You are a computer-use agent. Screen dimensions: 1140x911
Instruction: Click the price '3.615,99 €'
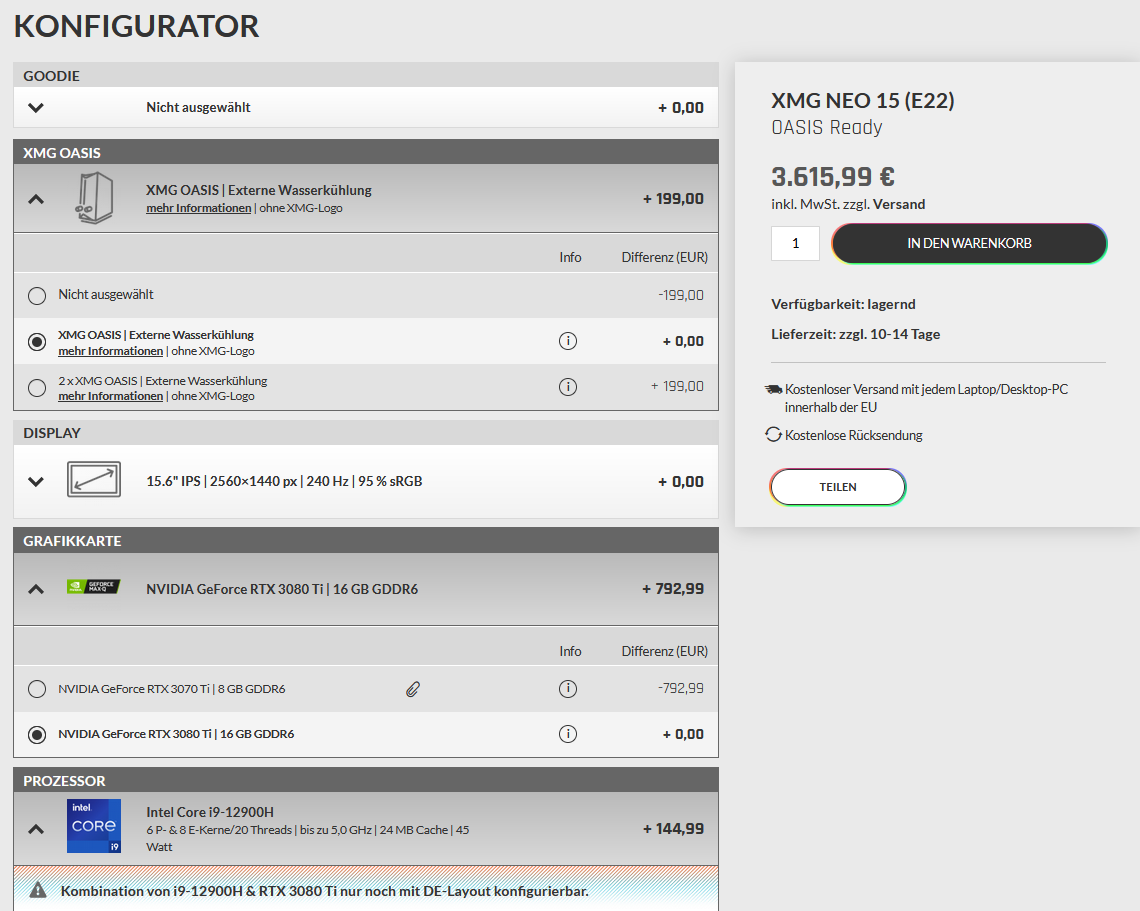[832, 177]
